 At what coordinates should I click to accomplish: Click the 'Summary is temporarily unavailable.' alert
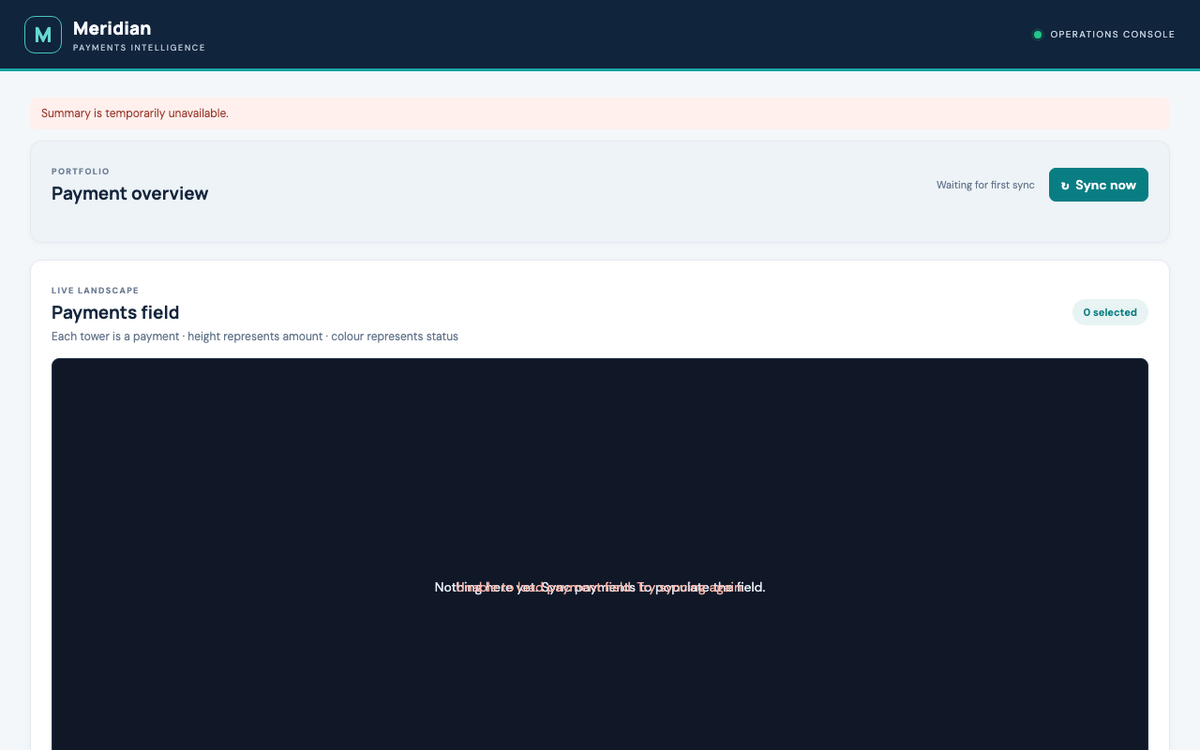coord(599,113)
